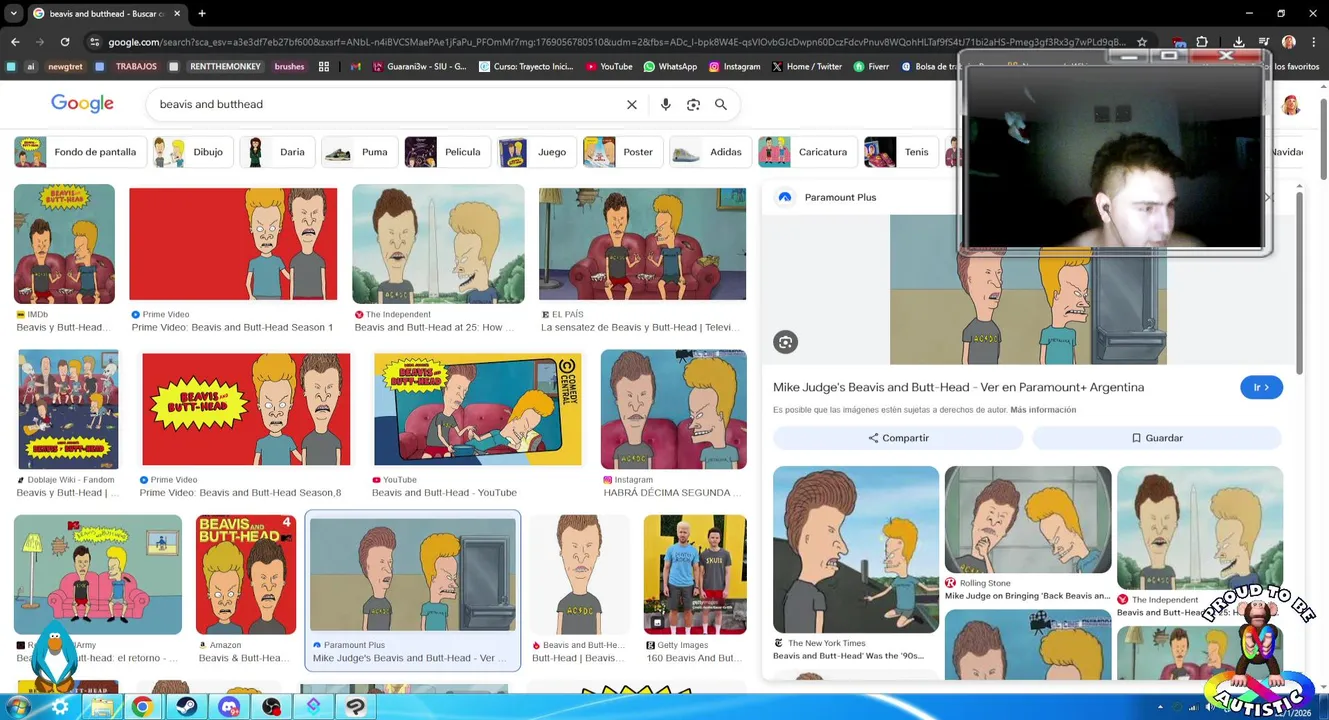This screenshot has width=1329, height=720.
Task: Open the Rolling Stone related image
Action: pyautogui.click(x=1028, y=520)
